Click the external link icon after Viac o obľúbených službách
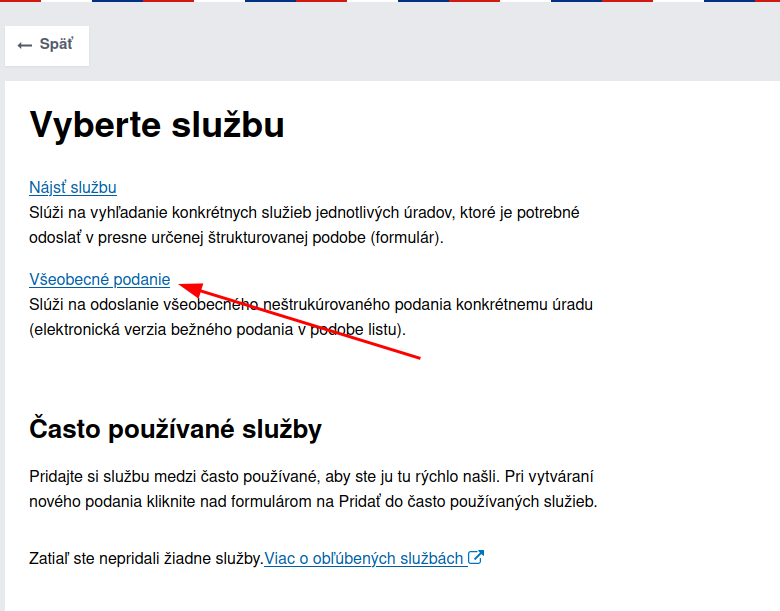This screenshot has width=780, height=611. point(476,558)
